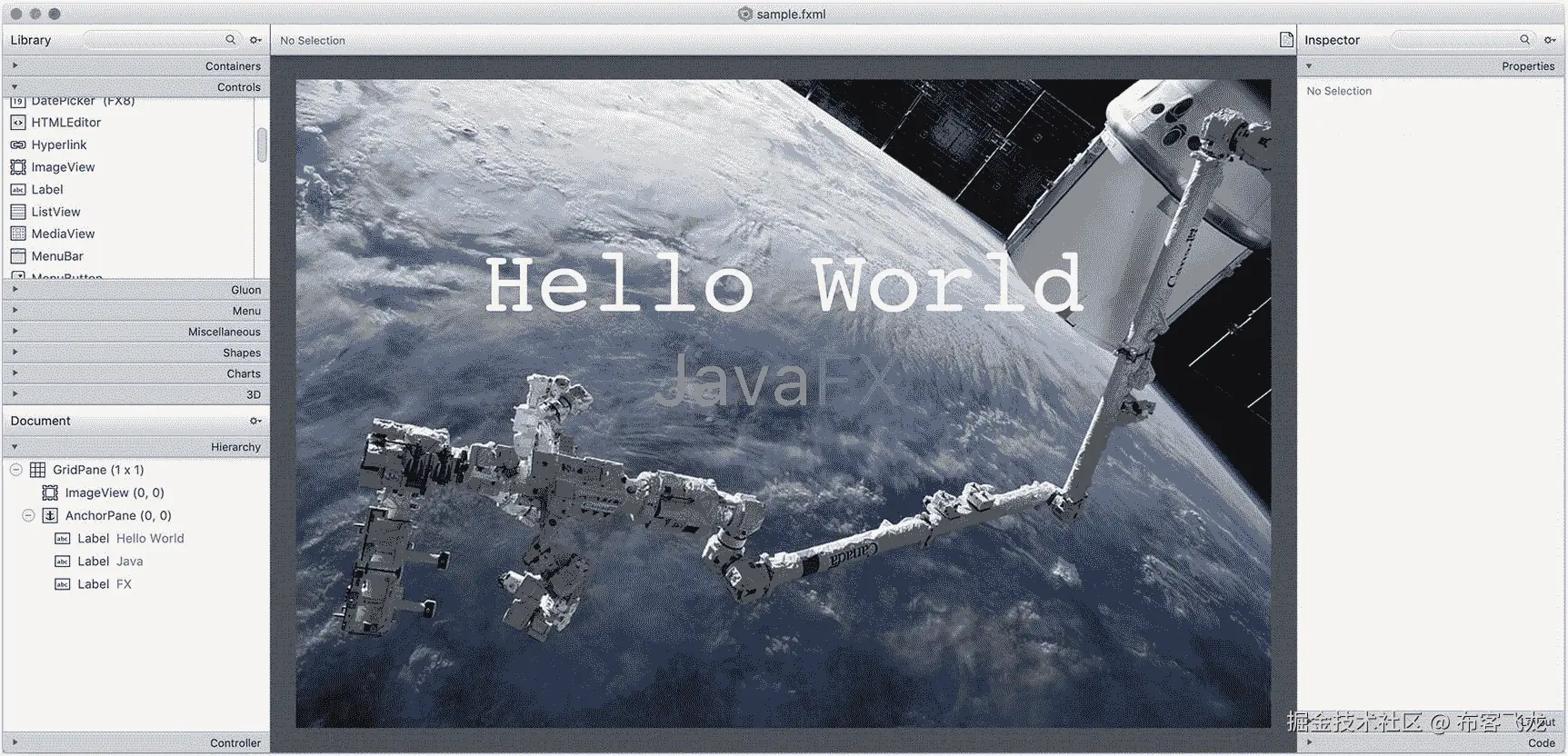Click MediaView text in Library list
The width and height of the screenshot is (1568, 756).
point(64,234)
